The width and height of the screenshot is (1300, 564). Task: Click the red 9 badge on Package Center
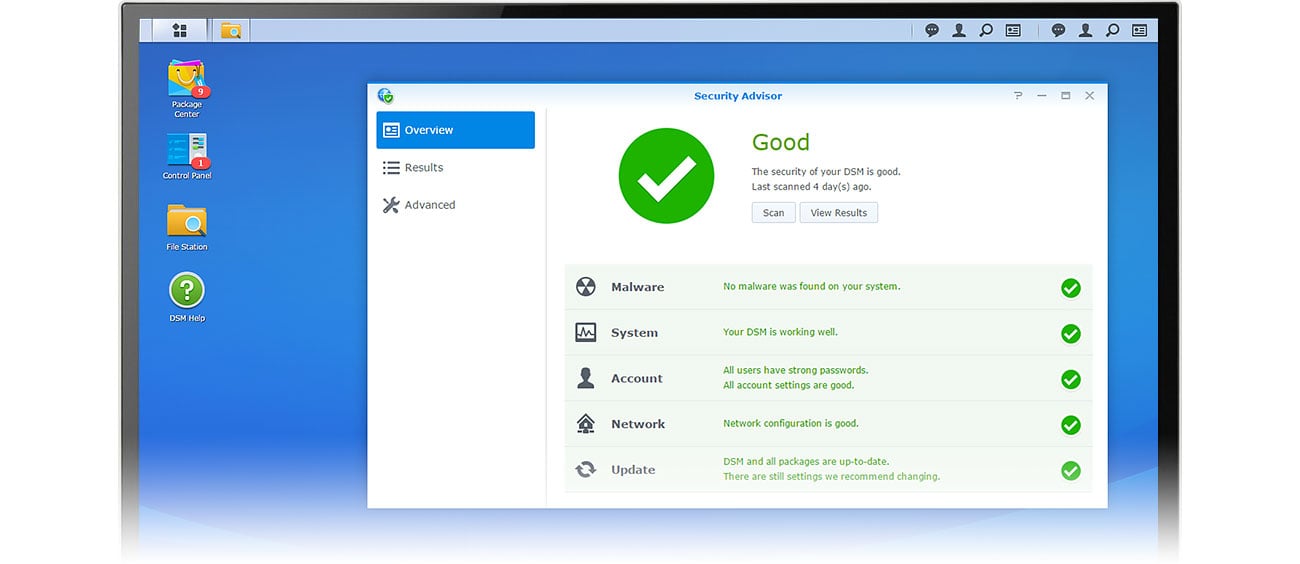201,91
